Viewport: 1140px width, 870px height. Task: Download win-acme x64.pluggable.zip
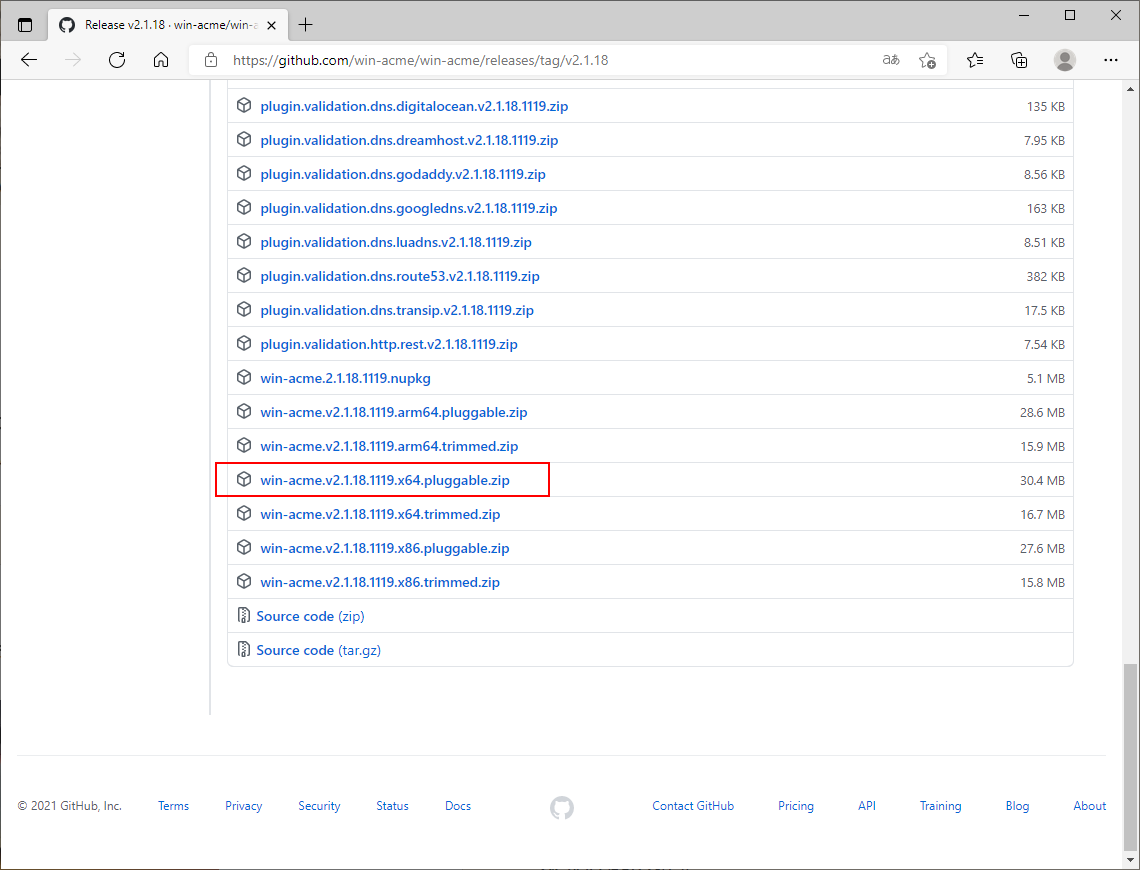point(385,480)
